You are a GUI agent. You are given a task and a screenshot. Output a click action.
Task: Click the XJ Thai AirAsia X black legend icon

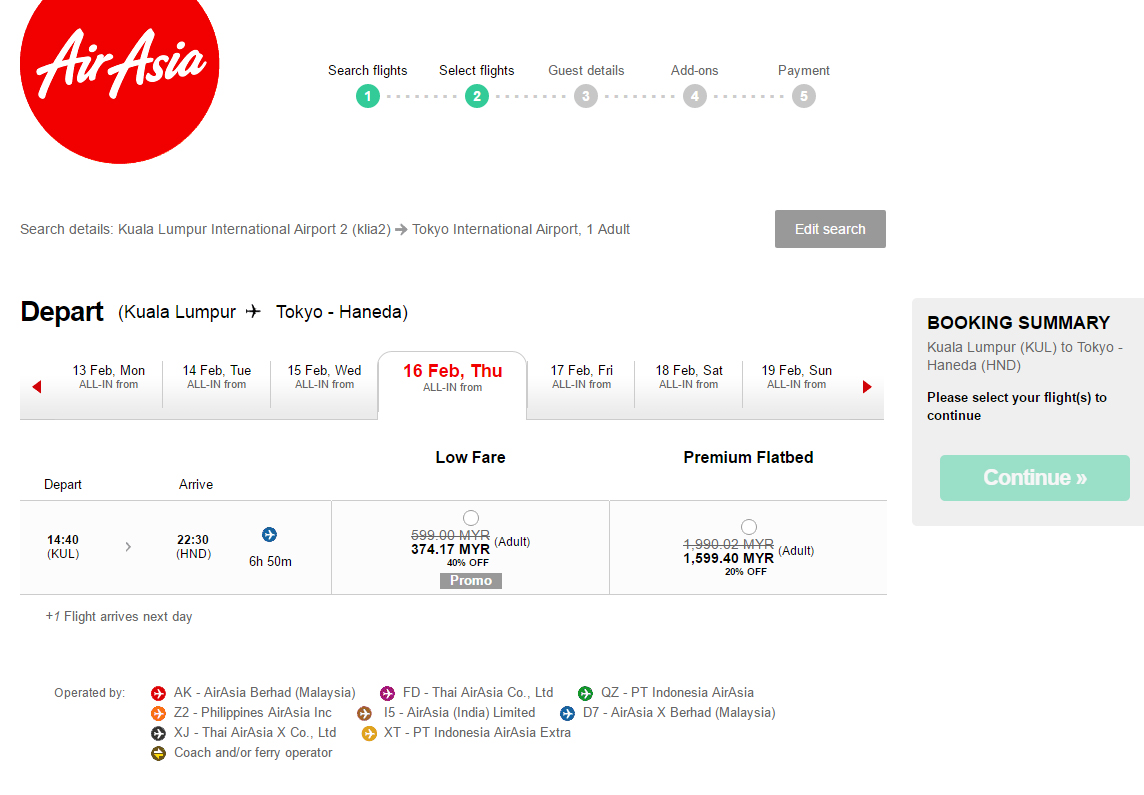click(158, 733)
